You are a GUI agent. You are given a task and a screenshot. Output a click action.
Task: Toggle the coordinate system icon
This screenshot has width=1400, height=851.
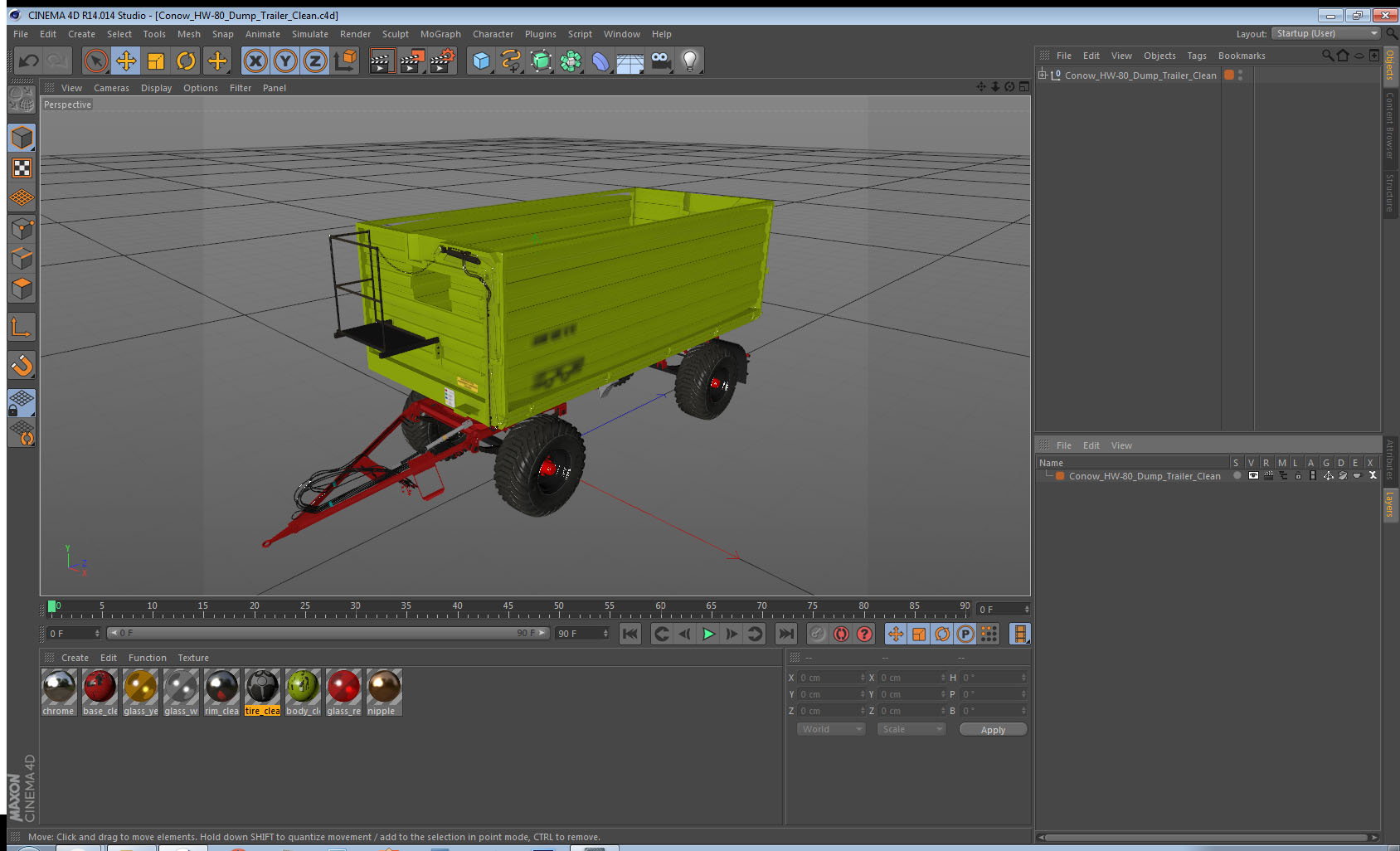point(345,61)
